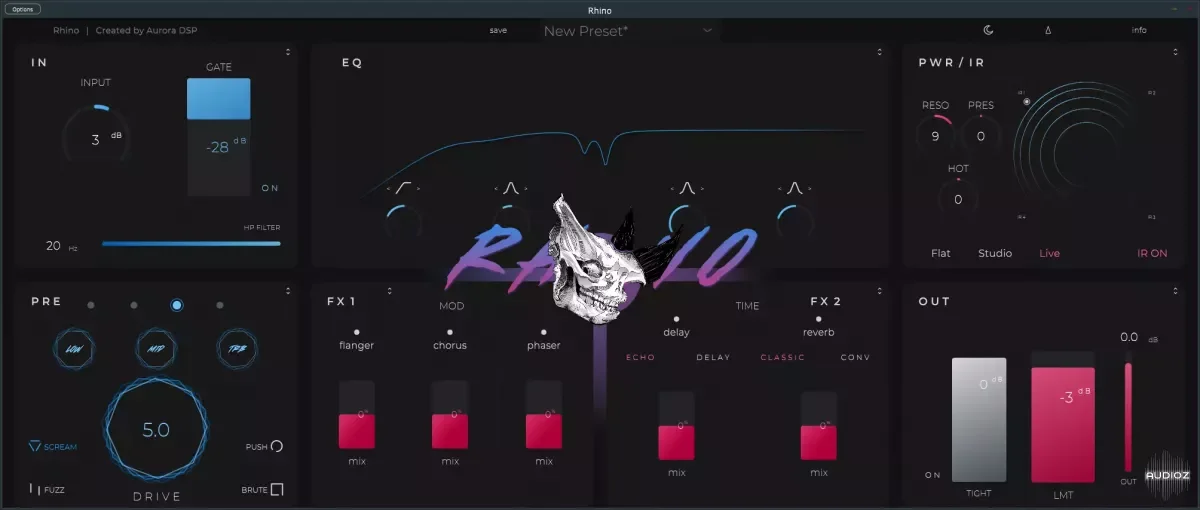The width and height of the screenshot is (1200, 510).
Task: Select the fourth PRE channel dot
Action: [220, 305]
